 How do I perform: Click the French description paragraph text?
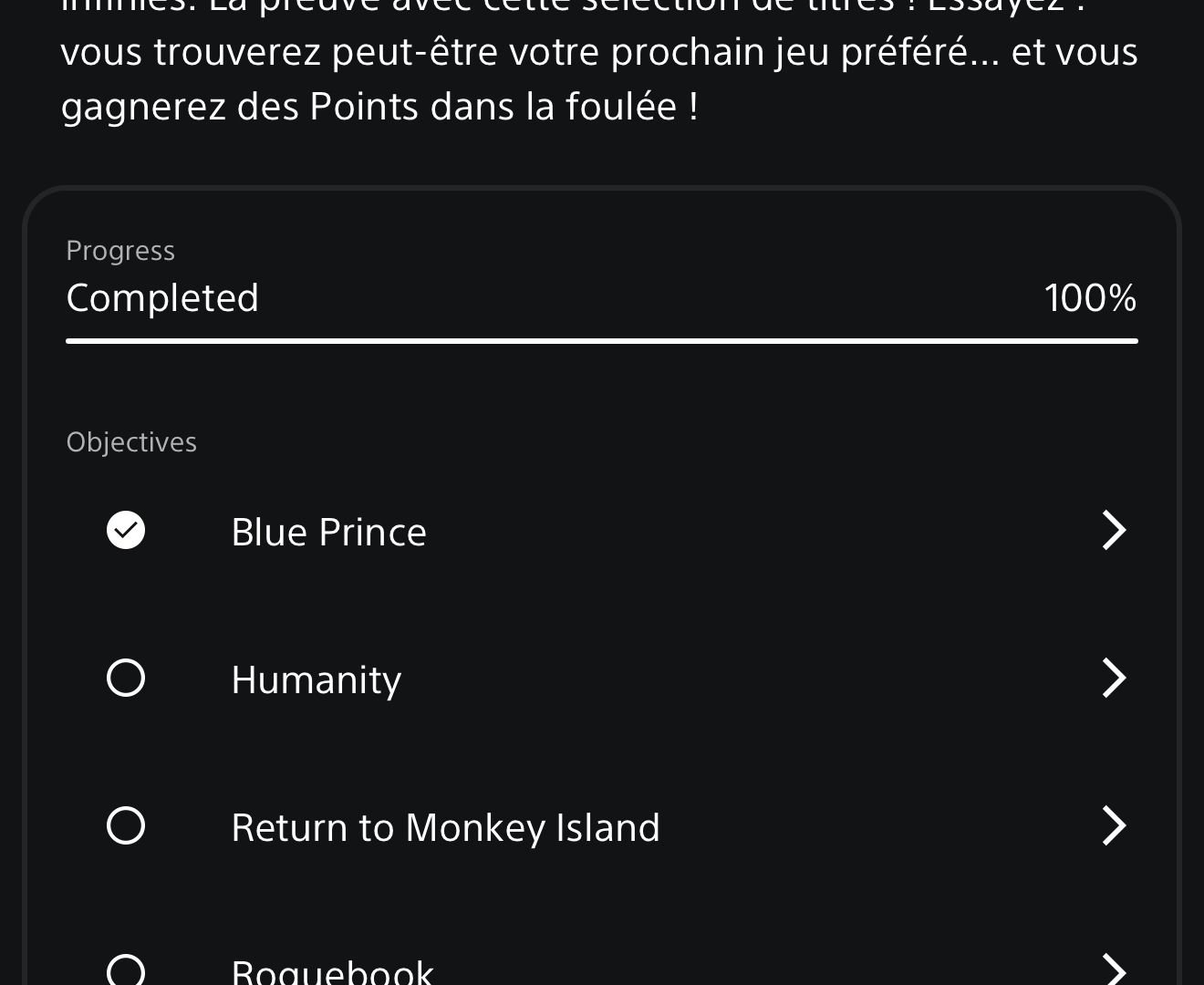click(599, 63)
